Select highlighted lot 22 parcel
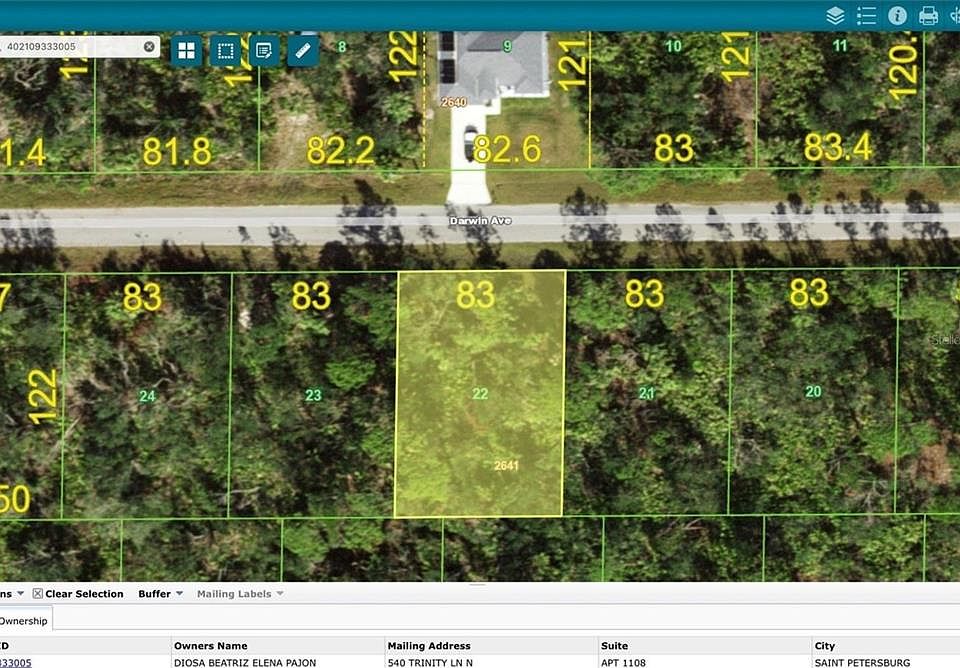The height and width of the screenshot is (668, 960). 479,394
